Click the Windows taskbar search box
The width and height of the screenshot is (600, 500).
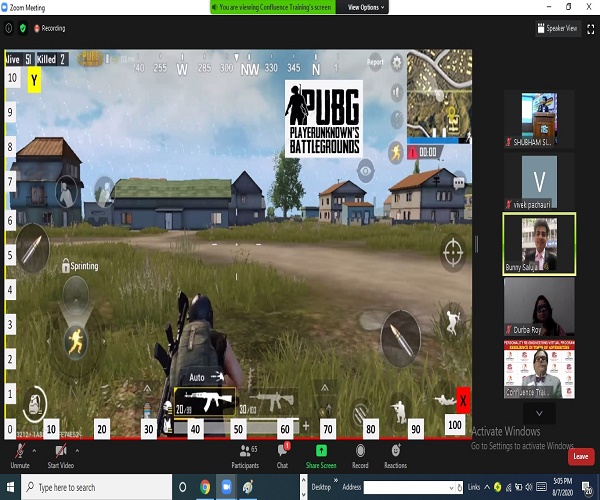click(x=96, y=487)
